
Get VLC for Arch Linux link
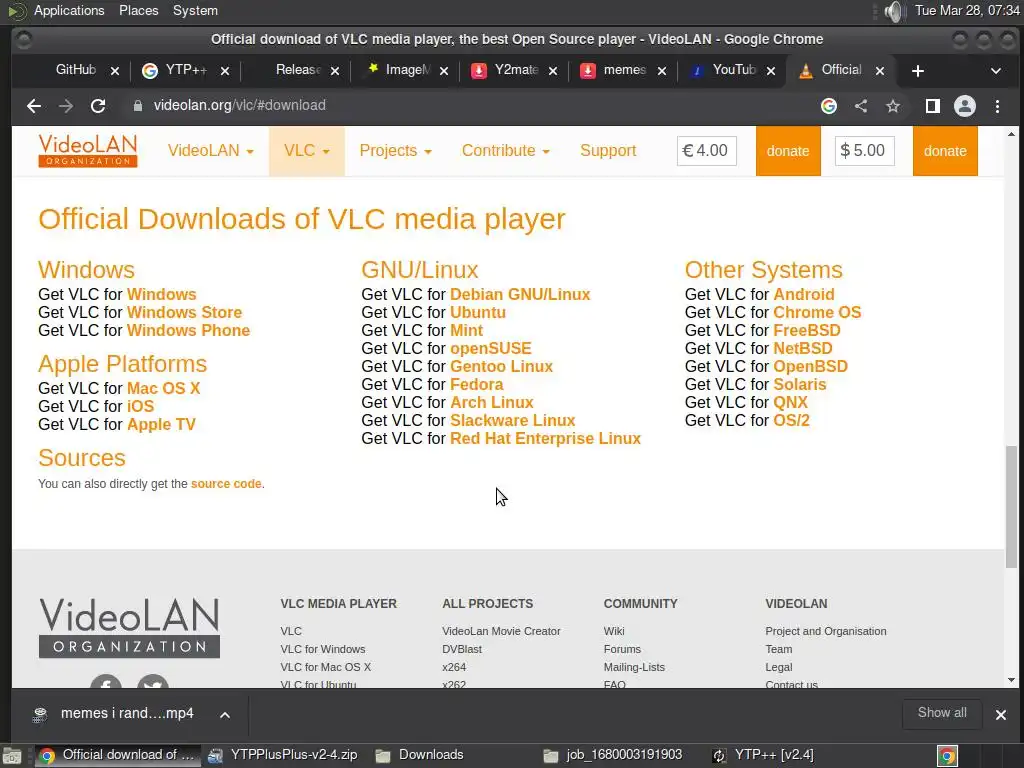coord(492,403)
